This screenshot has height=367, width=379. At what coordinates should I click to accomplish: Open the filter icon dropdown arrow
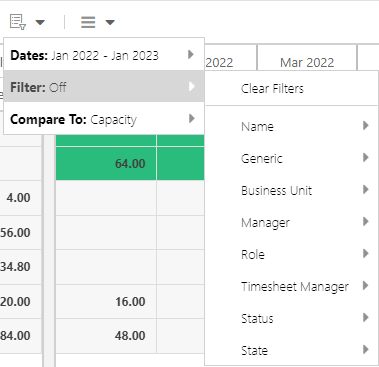(x=40, y=22)
